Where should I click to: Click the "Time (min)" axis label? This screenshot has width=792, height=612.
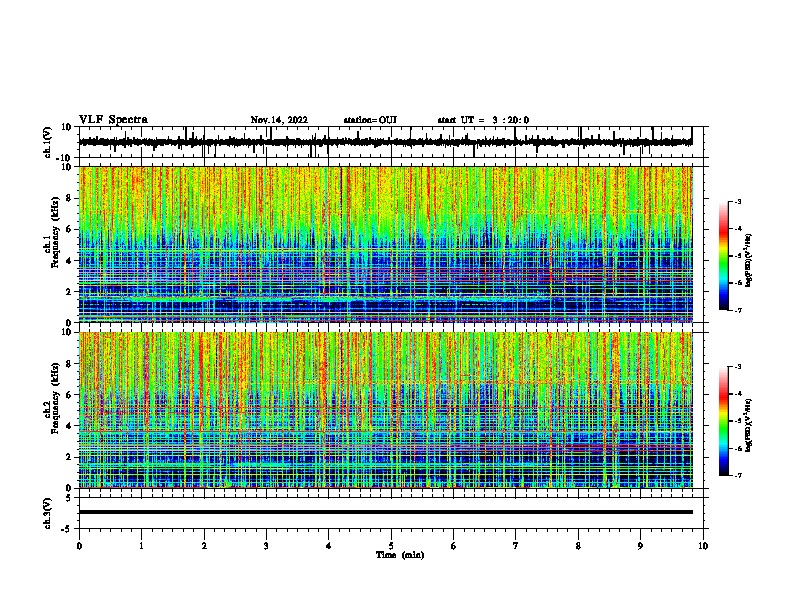pyautogui.click(x=400, y=555)
